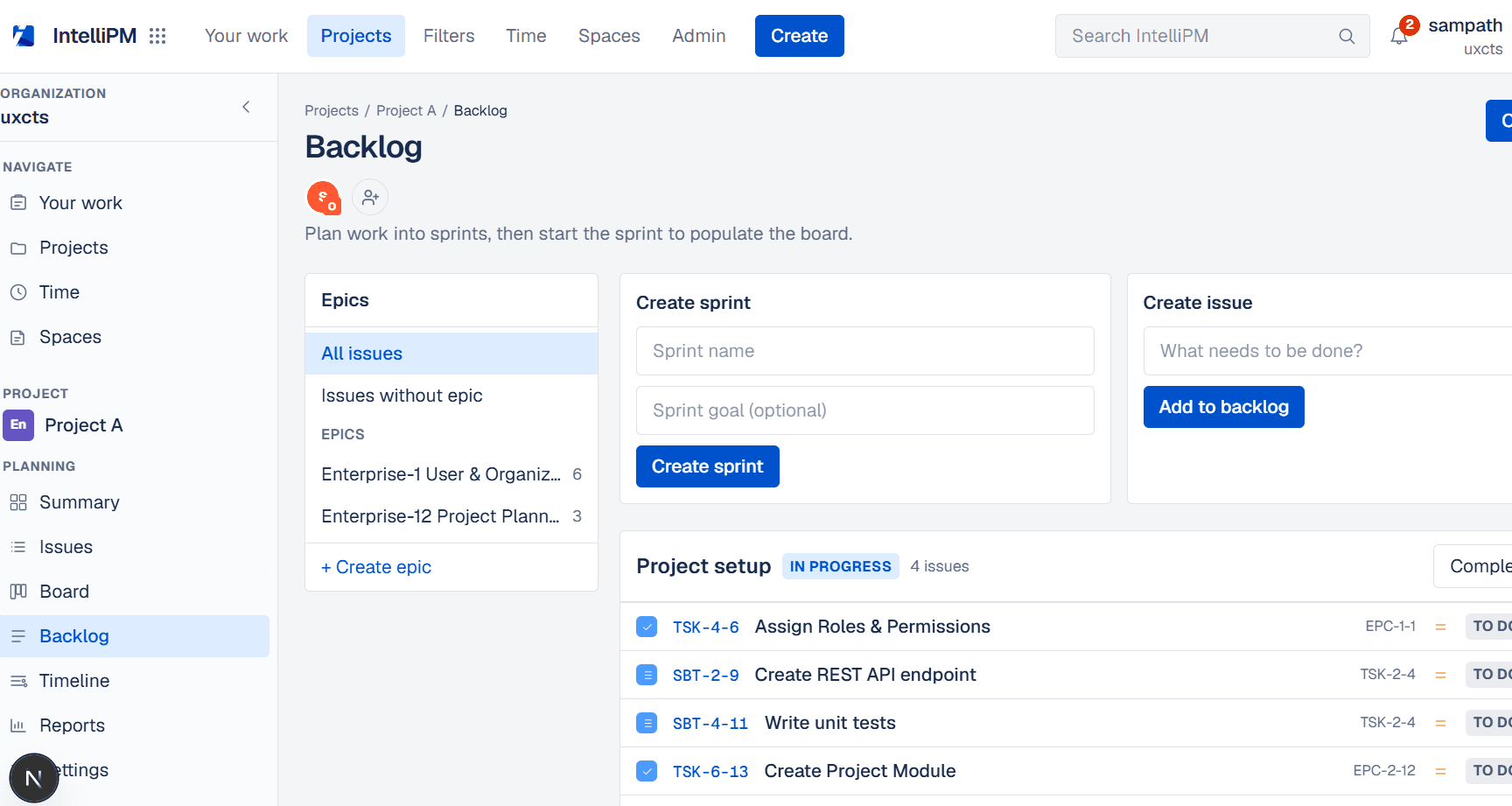This screenshot has width=1512, height=806.
Task: Open status dropdown on Create Project Module row
Action: 1489,771
